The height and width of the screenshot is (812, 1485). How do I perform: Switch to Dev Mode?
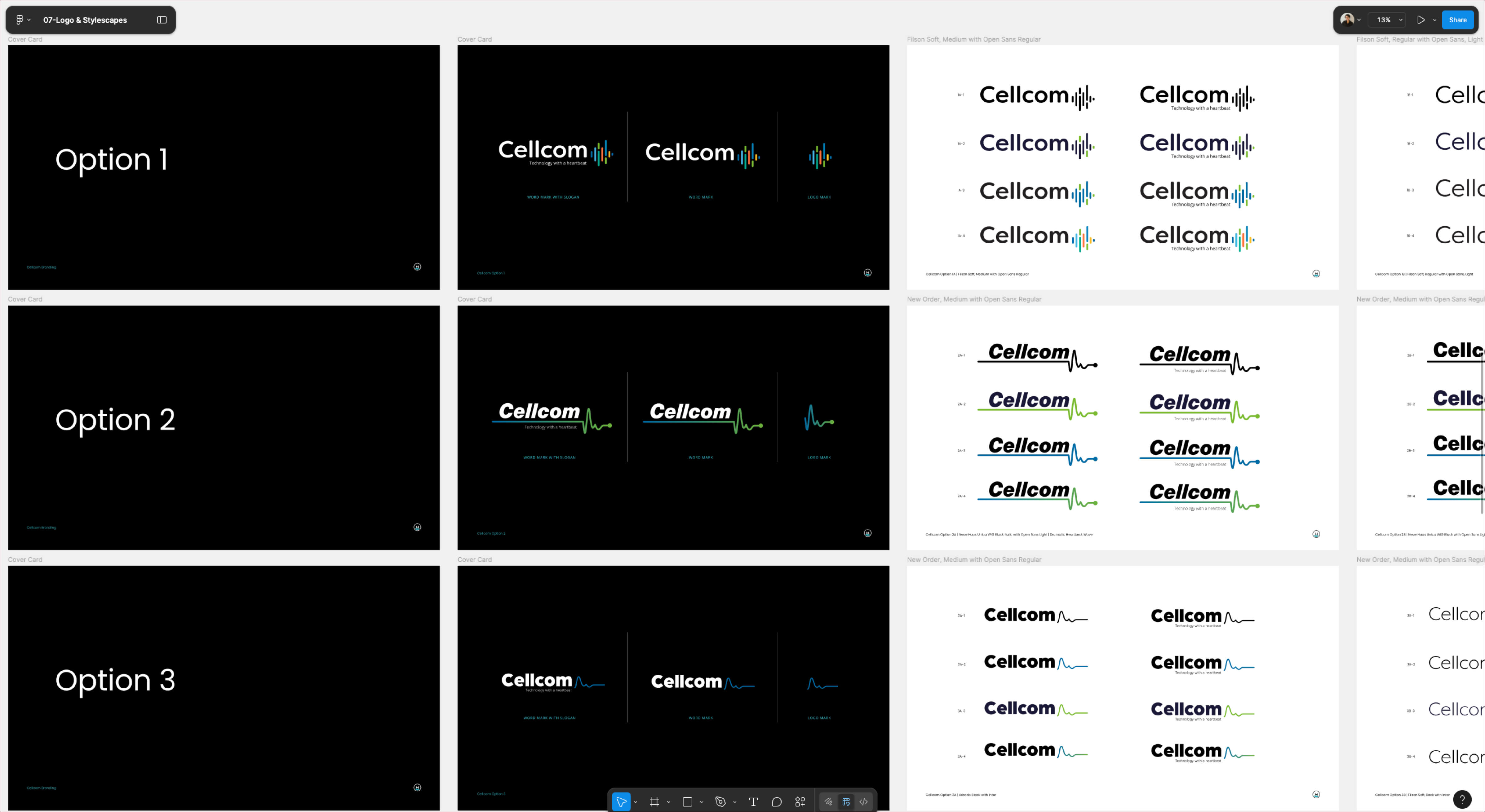point(863,801)
